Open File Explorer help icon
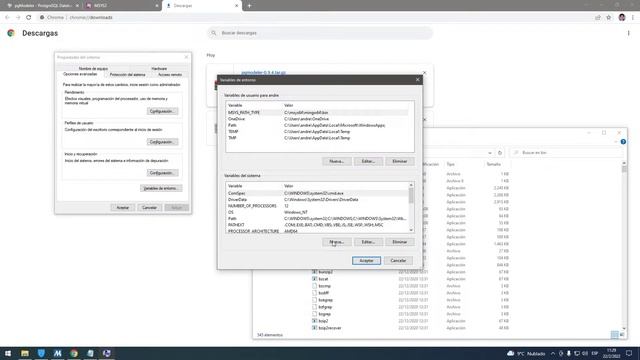The height and width of the screenshot is (360, 640). click(x=623, y=142)
